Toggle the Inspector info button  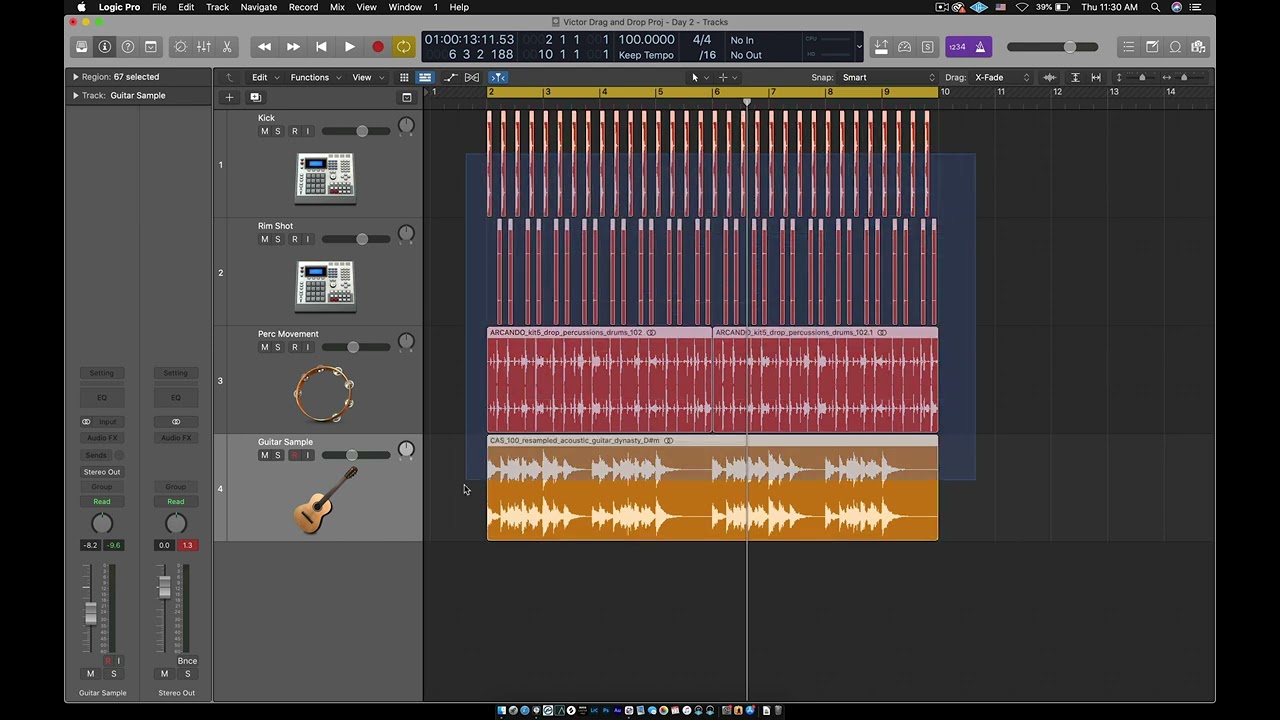[x=105, y=47]
